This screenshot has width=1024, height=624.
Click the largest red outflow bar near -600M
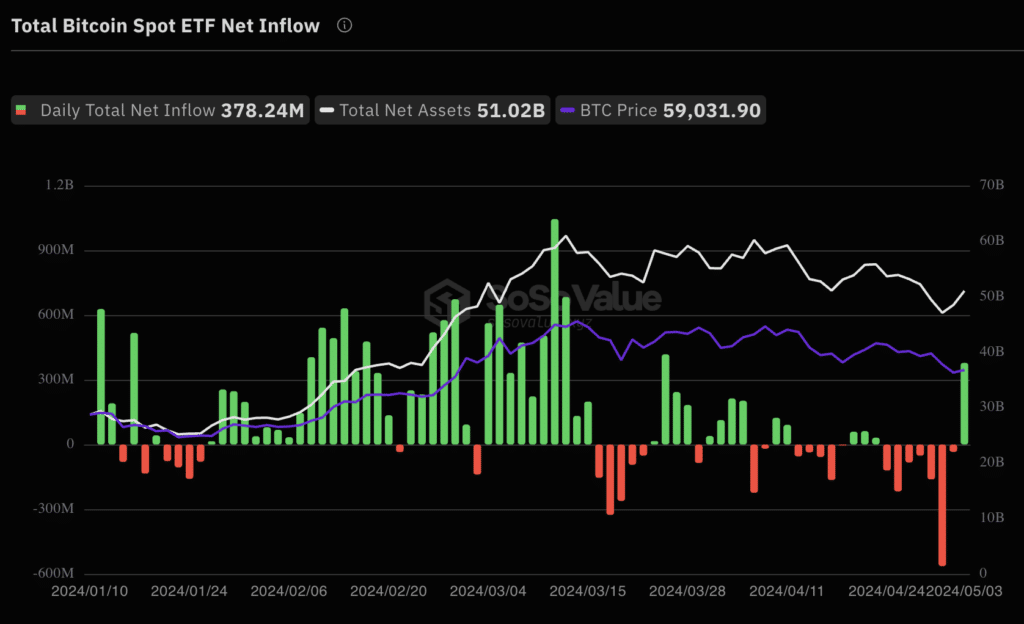pos(942,505)
